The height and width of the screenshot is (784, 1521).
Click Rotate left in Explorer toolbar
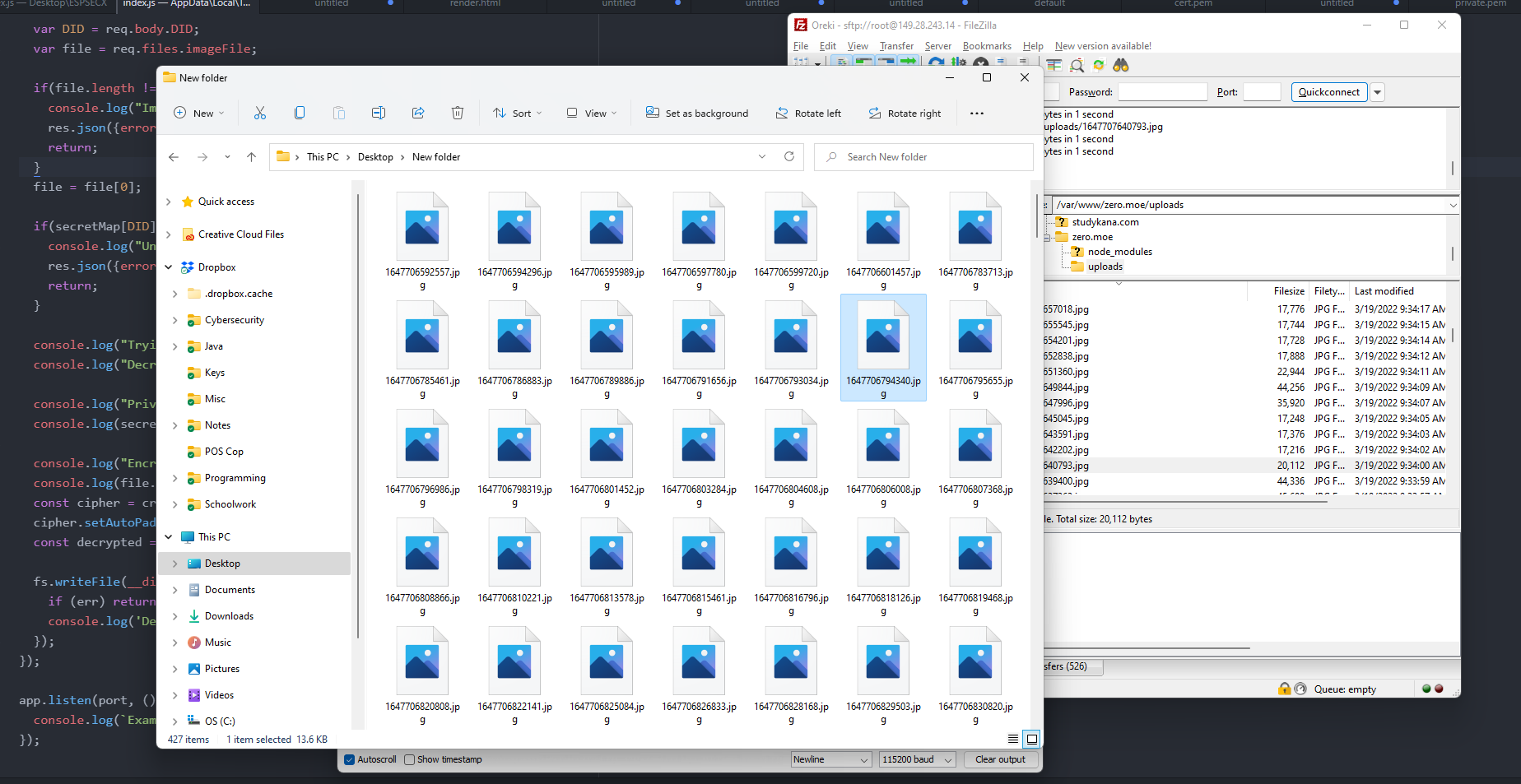(808, 113)
